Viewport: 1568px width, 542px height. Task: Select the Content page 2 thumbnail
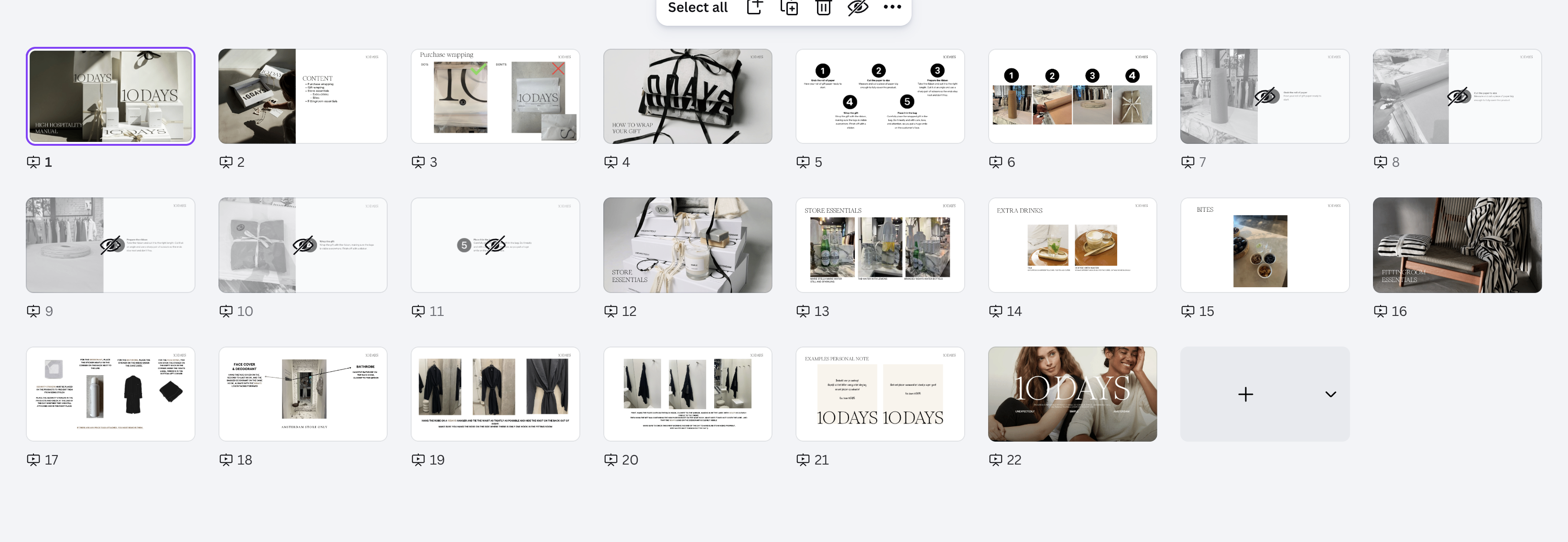[303, 96]
